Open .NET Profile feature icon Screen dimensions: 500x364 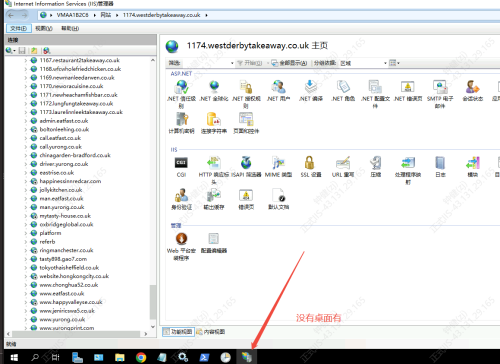(x=375, y=87)
